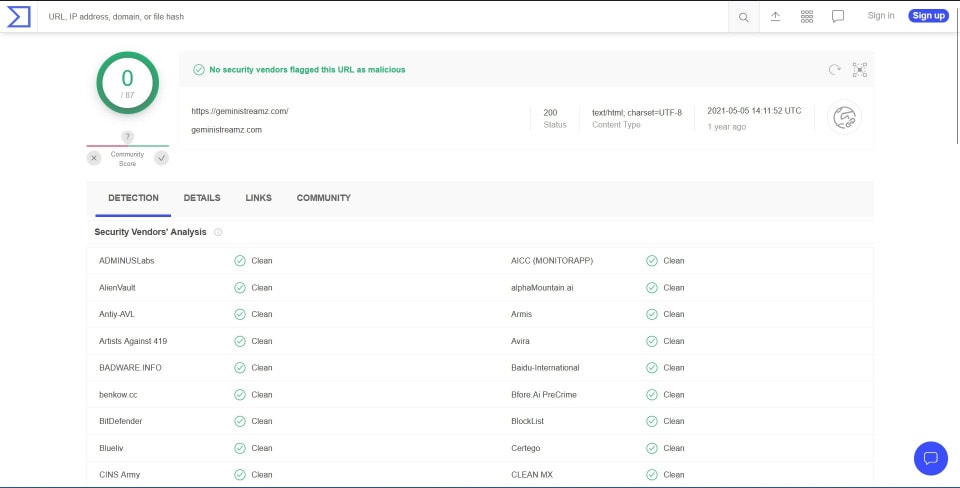
Task: Click the Community Score label
Action: click(127, 159)
